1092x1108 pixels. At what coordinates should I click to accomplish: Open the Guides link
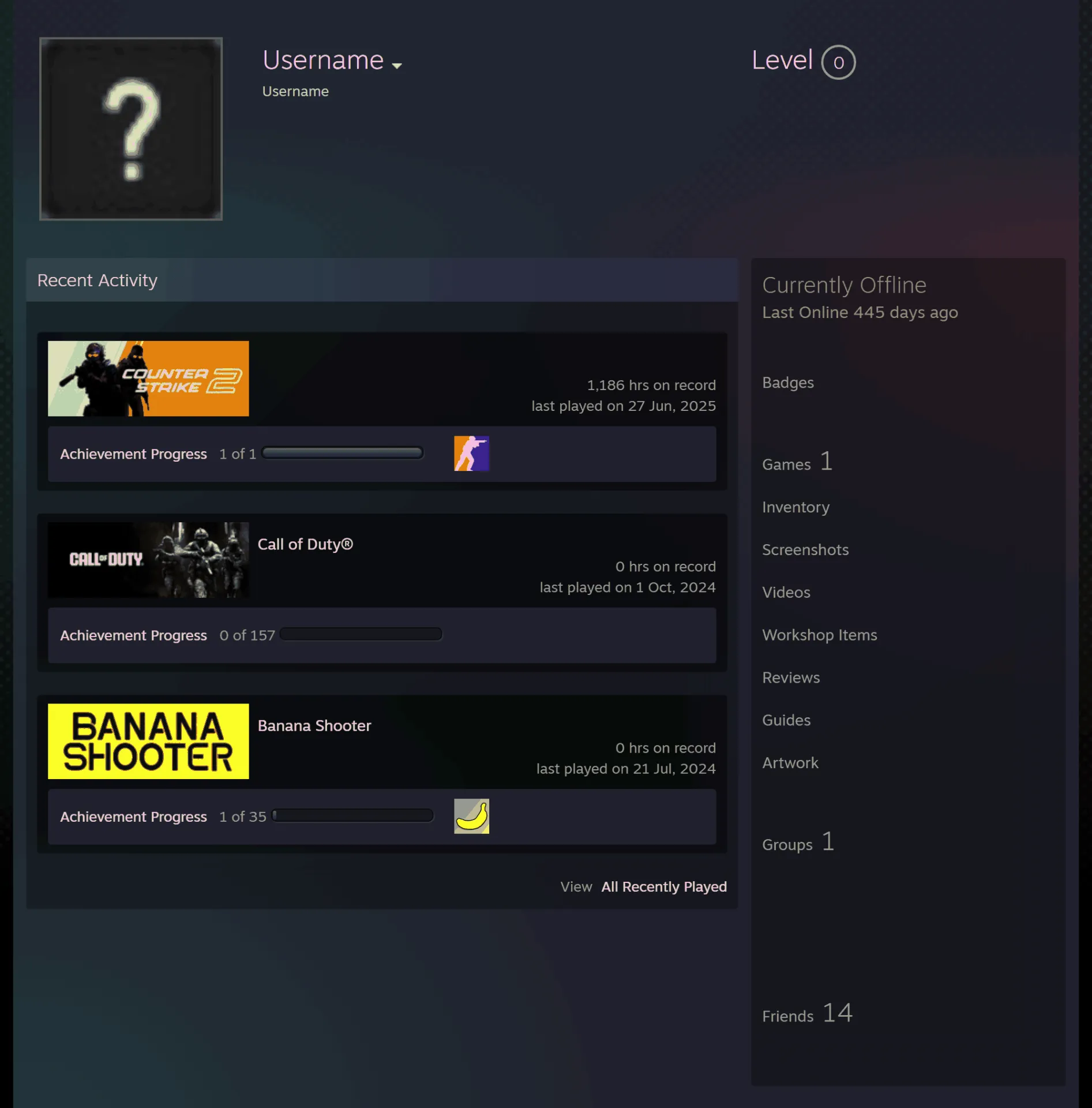coord(786,721)
